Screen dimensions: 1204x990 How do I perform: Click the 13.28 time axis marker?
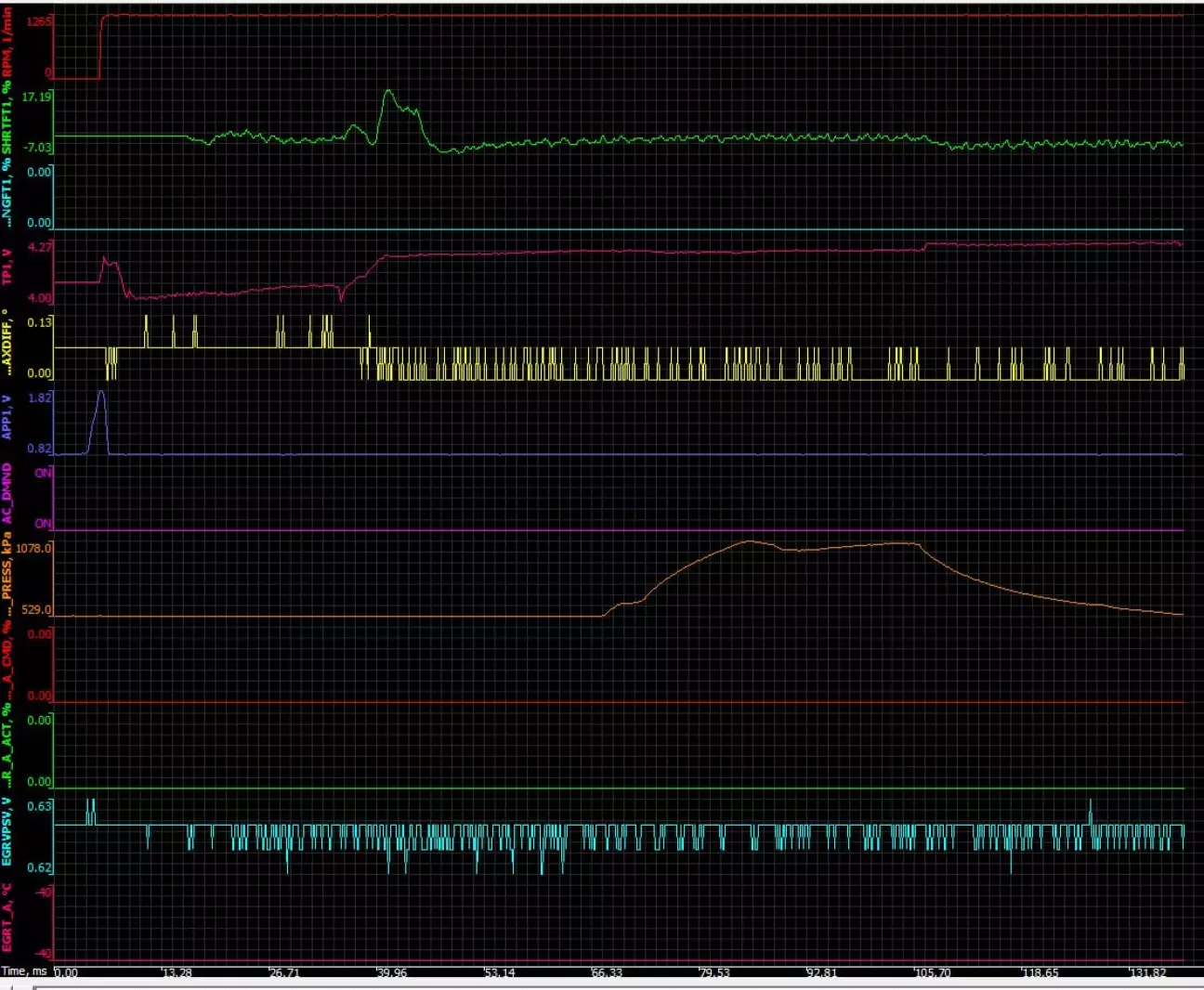pos(177,972)
